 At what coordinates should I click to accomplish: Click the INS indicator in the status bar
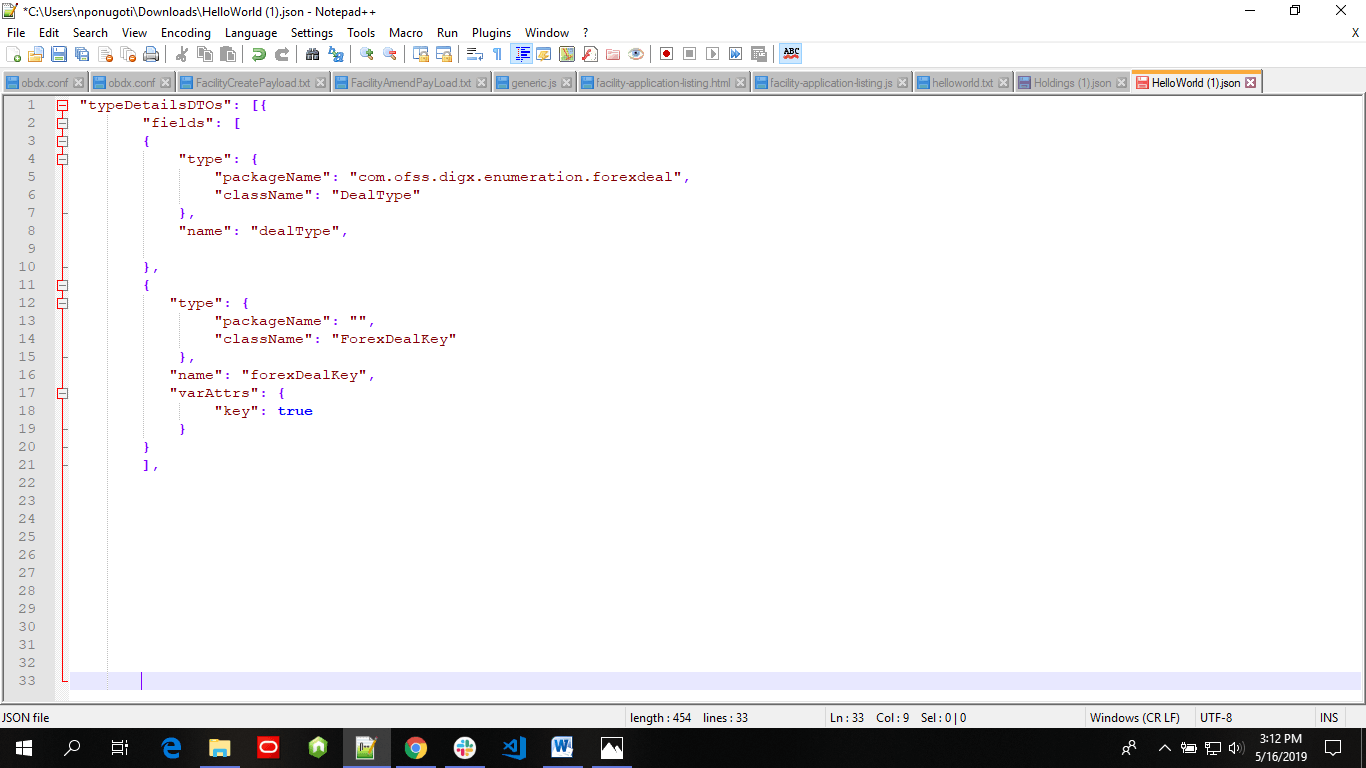(x=1329, y=717)
